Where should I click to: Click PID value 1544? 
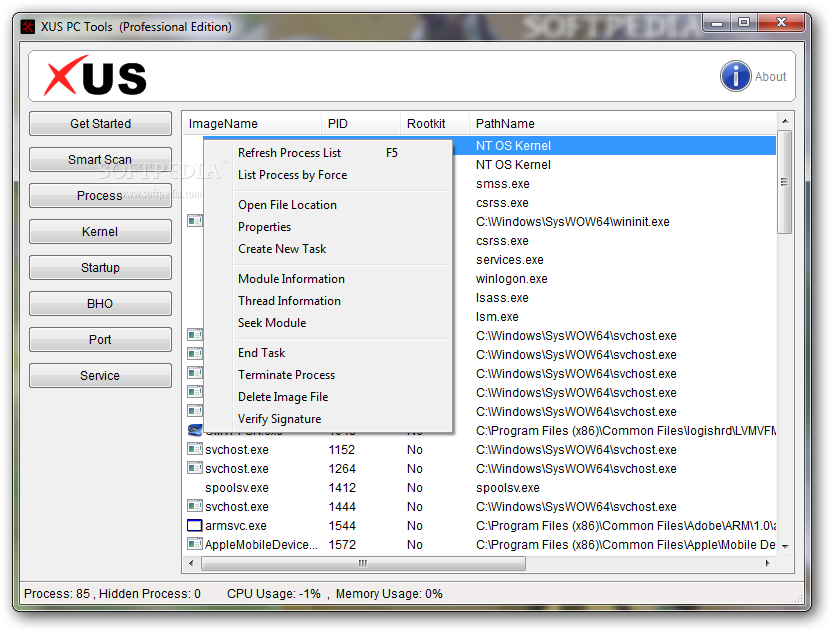click(342, 526)
